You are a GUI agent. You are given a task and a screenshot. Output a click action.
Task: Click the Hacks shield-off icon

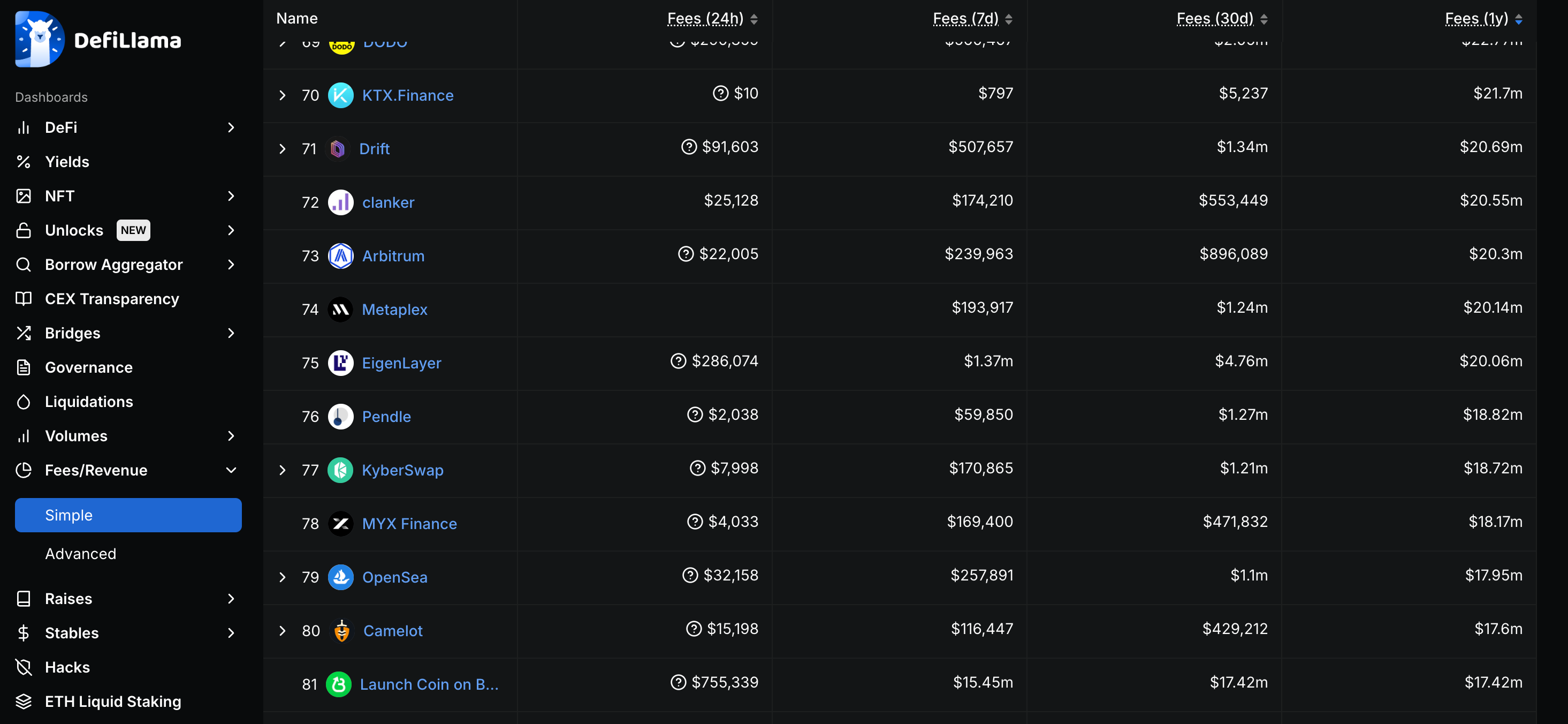tap(24, 667)
